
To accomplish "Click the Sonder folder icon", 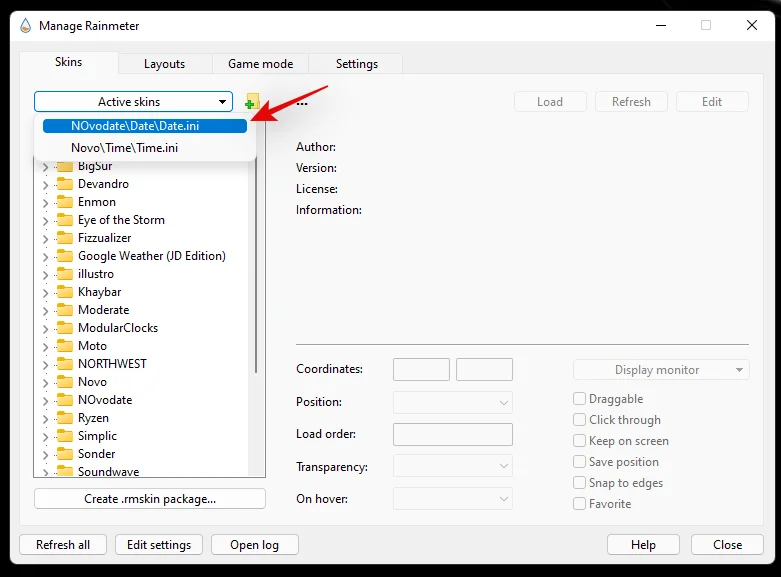I will pyautogui.click(x=65, y=453).
